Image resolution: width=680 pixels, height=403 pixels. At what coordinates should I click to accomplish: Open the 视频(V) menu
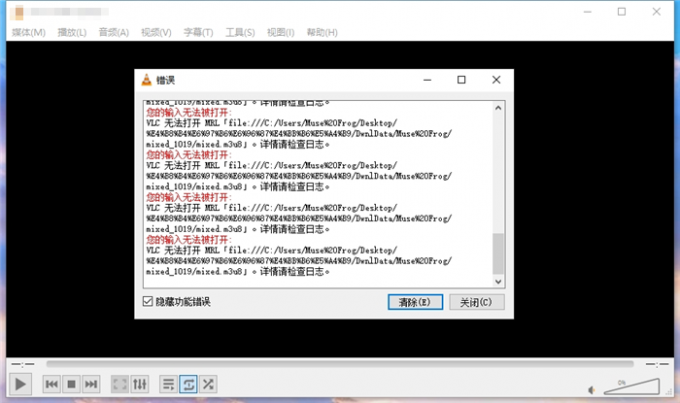click(x=156, y=32)
